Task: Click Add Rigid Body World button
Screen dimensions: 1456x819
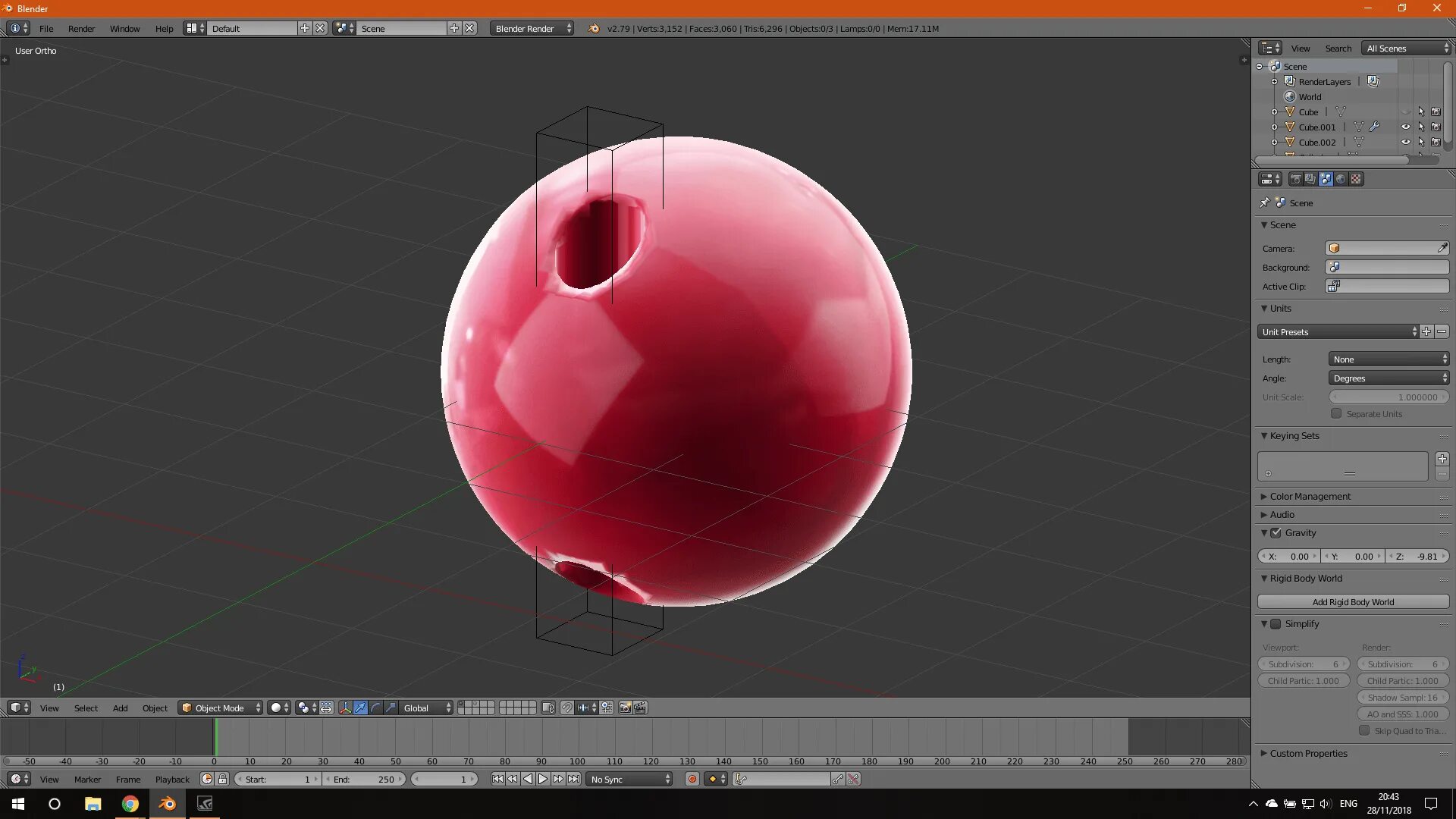Action: (1353, 601)
